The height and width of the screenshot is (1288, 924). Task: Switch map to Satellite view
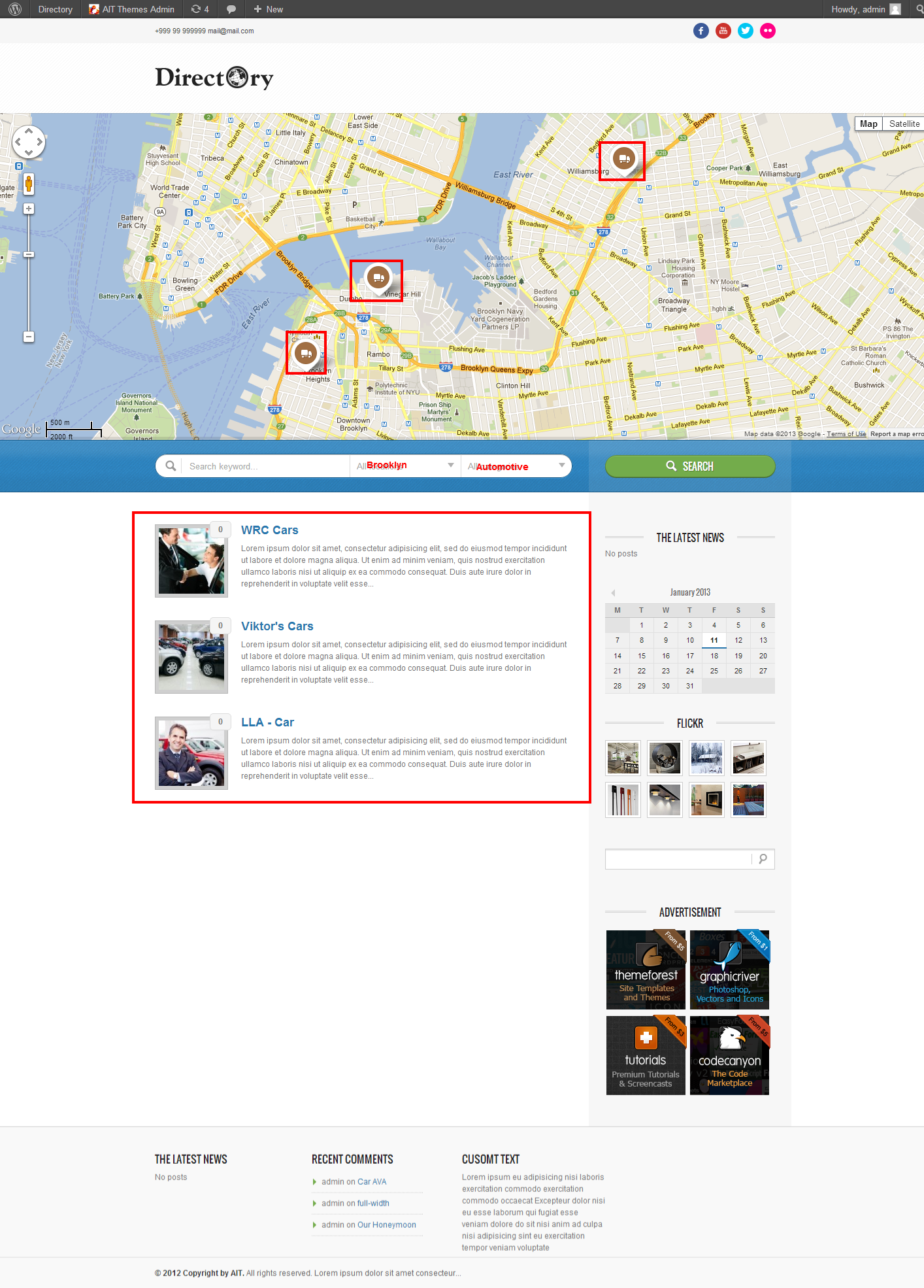click(904, 124)
